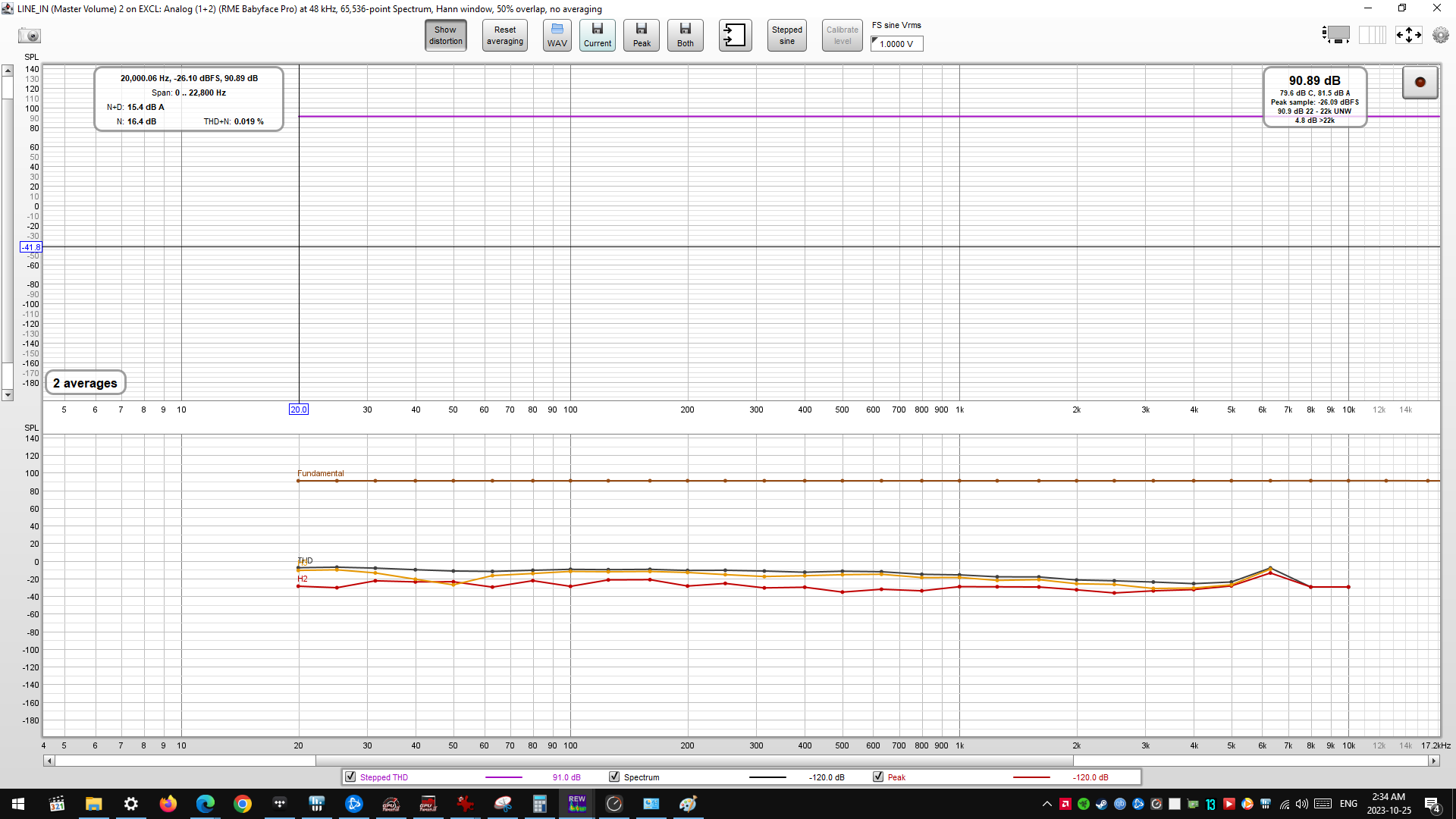This screenshot has width=1456, height=819.
Task: Toggle the Spectrum trace checkbox
Action: pos(614,777)
